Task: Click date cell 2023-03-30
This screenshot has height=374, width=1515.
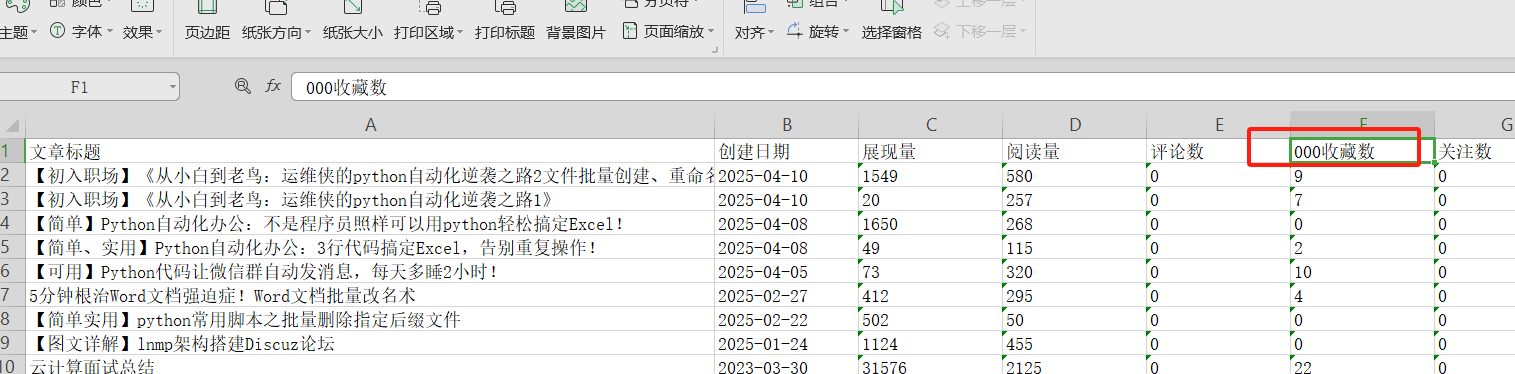Action: click(x=787, y=365)
